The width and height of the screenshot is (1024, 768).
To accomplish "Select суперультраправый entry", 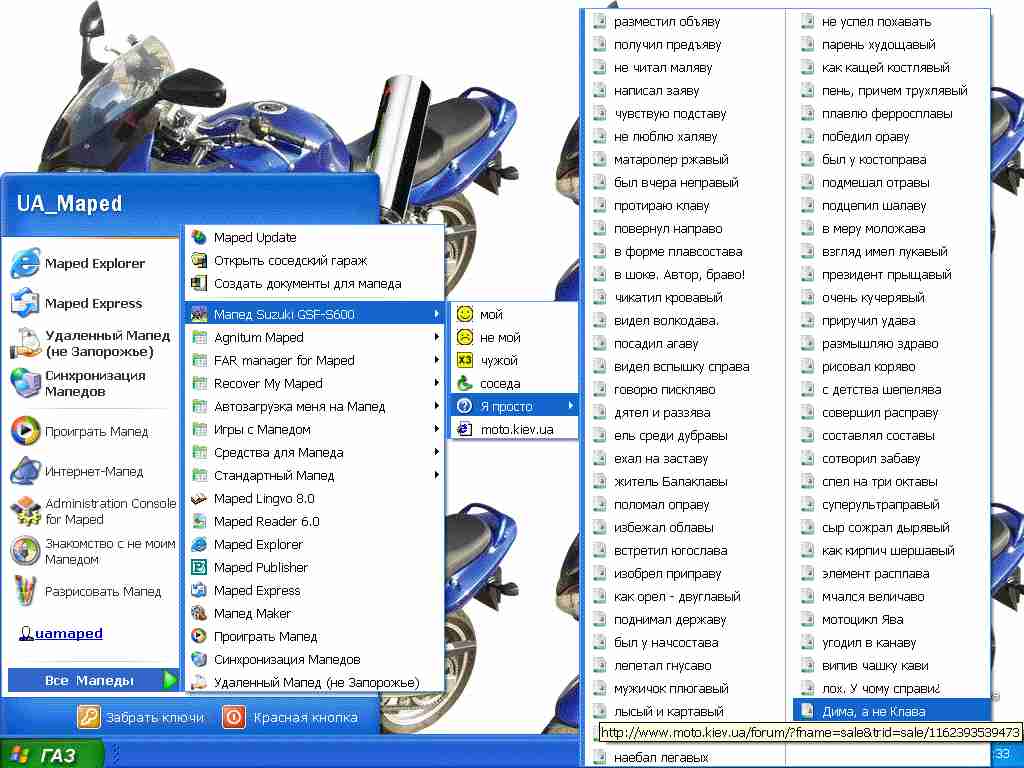I will tap(891, 505).
